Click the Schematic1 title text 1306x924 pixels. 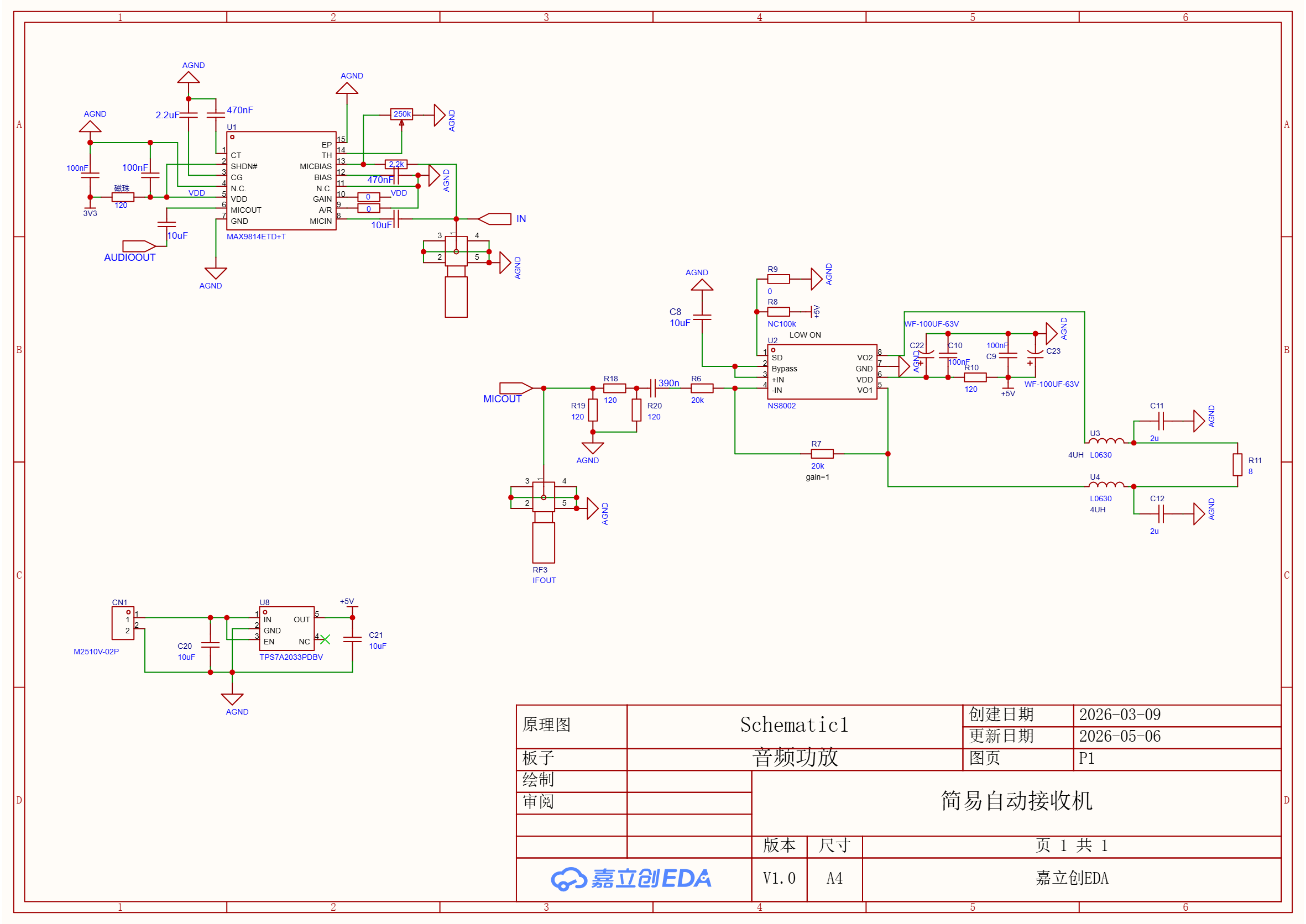coord(794,725)
